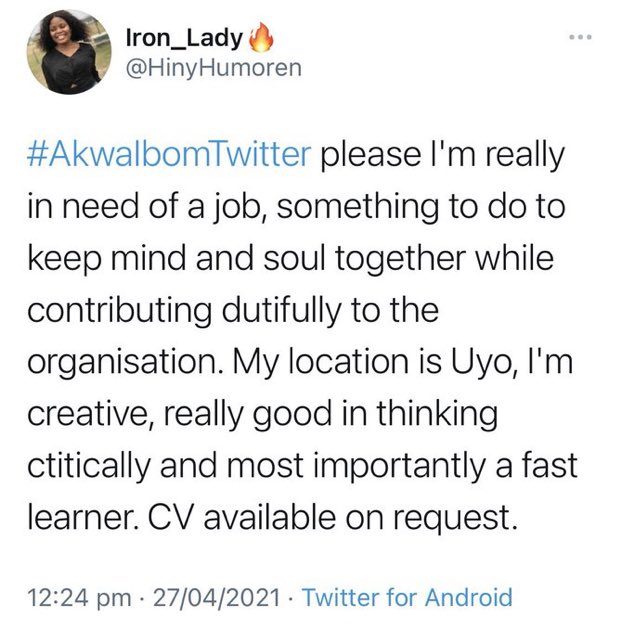The image size is (622, 631).
Task: Click the words contributing dutifully
Action: (x=183, y=310)
